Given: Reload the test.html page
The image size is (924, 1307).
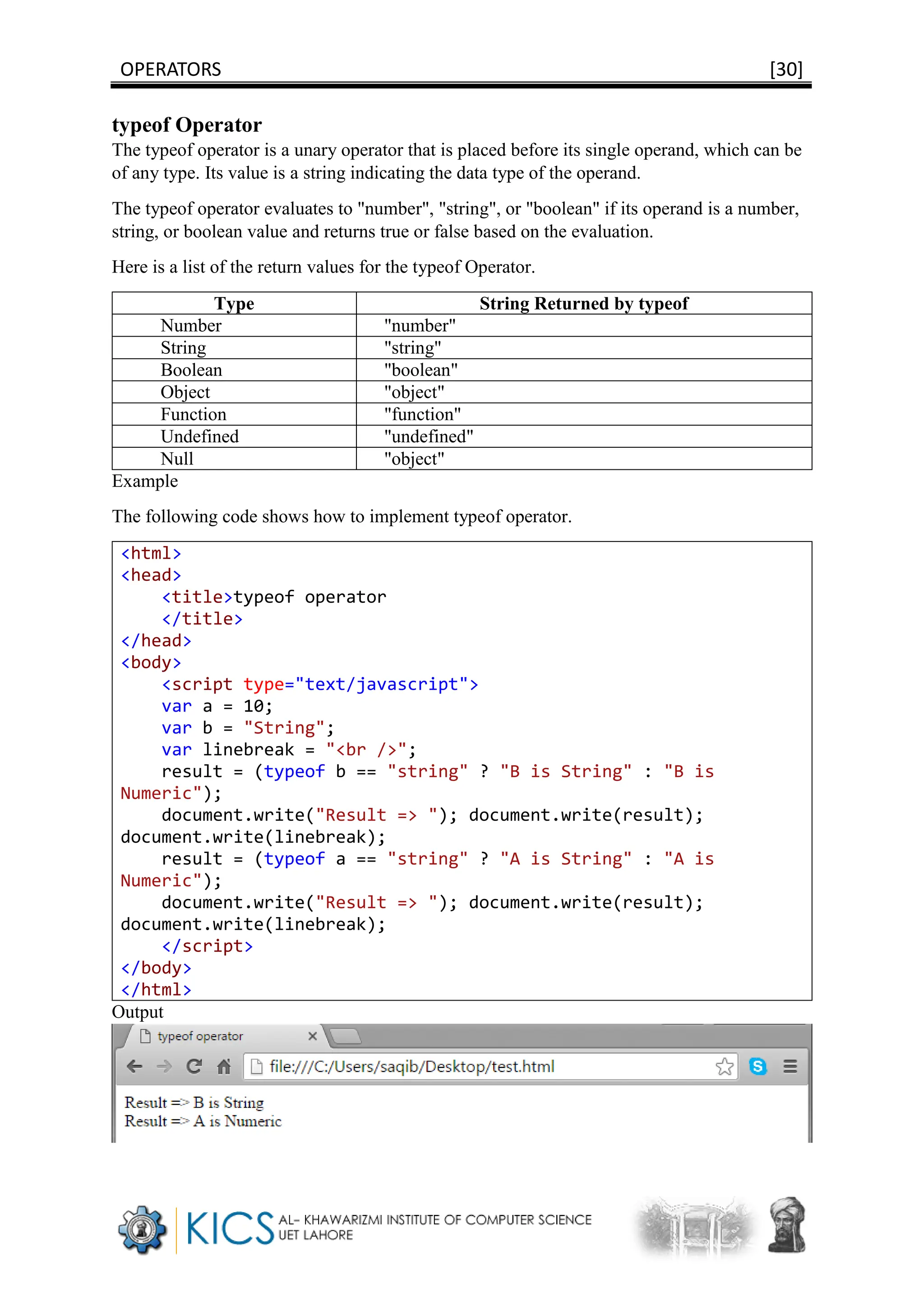Looking at the screenshot, I should [x=194, y=1066].
